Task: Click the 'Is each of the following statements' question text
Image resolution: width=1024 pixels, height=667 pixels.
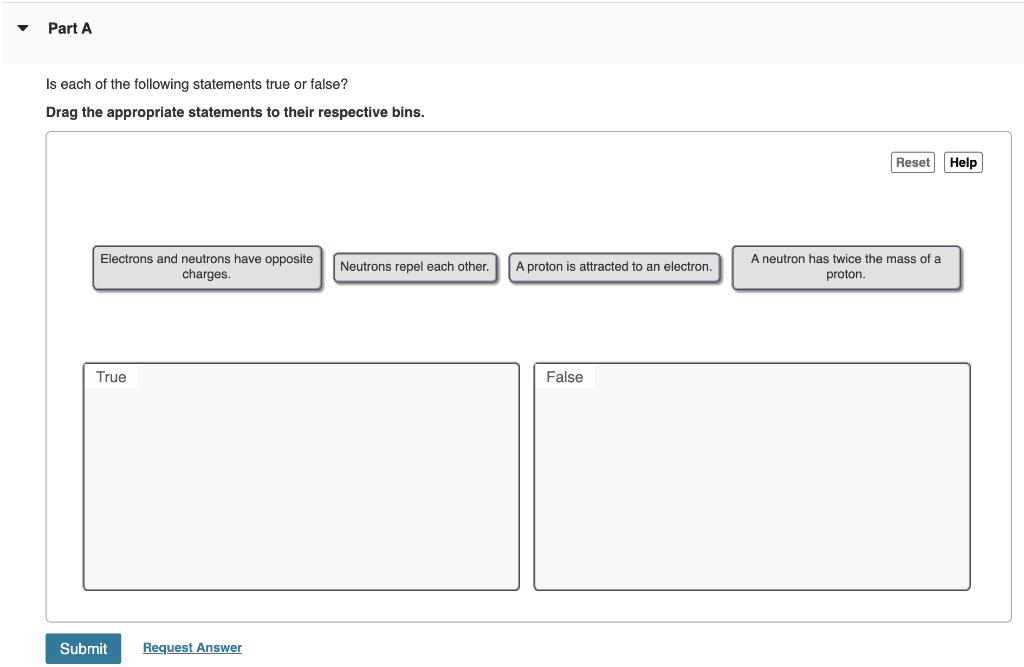Action: [x=197, y=84]
